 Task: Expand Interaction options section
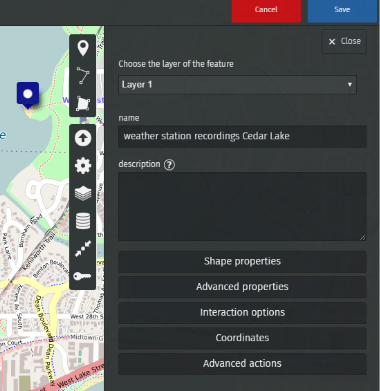(x=242, y=312)
